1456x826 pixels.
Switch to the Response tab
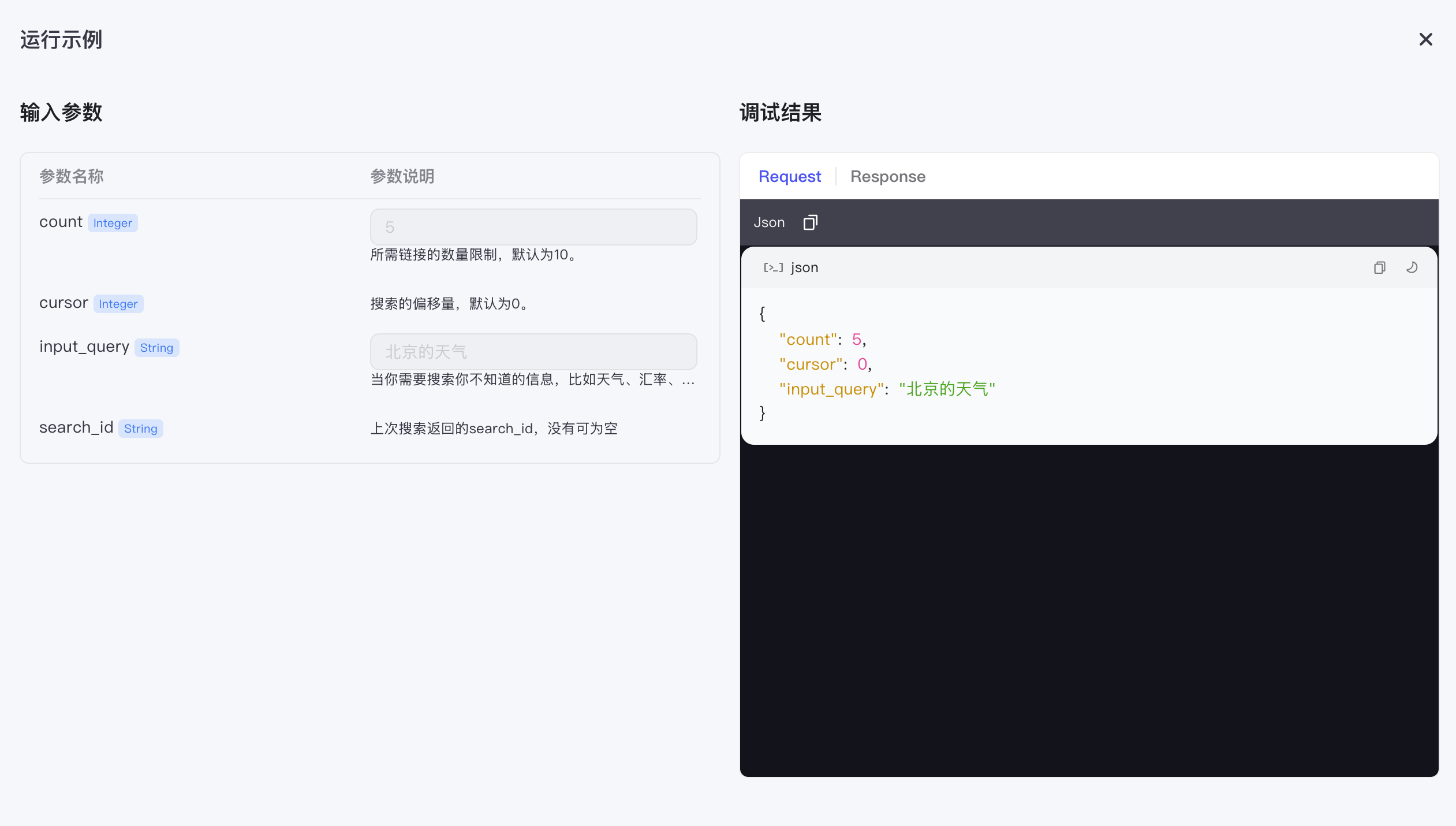point(887,176)
